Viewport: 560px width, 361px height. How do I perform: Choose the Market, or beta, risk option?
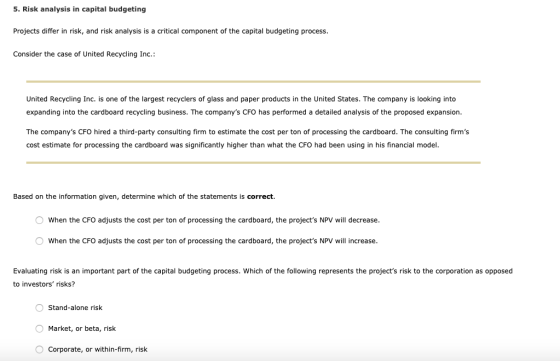39,329
